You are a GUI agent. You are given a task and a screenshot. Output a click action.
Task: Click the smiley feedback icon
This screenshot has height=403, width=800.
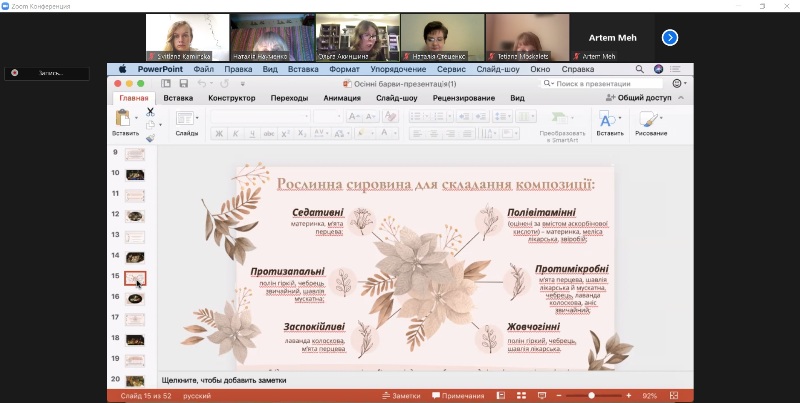(x=679, y=84)
